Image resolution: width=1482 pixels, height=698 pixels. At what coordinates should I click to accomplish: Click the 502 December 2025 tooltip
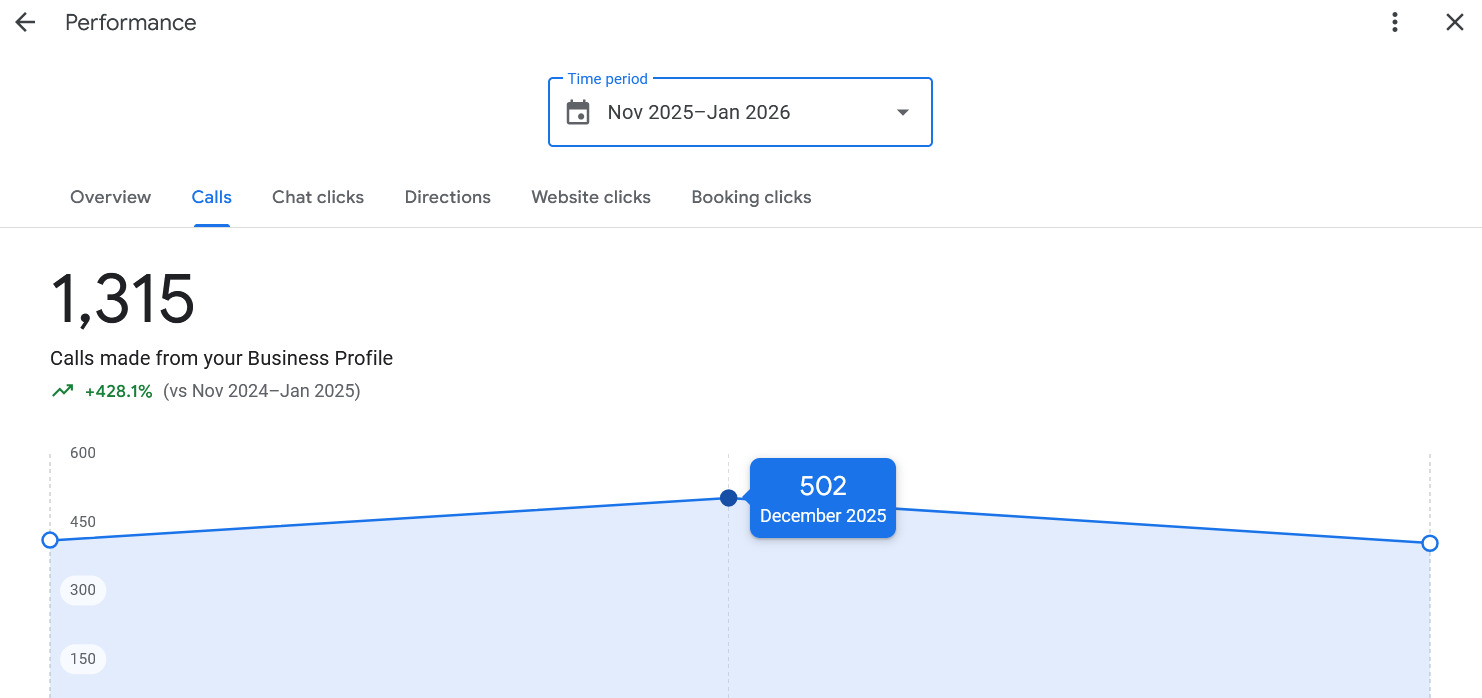823,498
